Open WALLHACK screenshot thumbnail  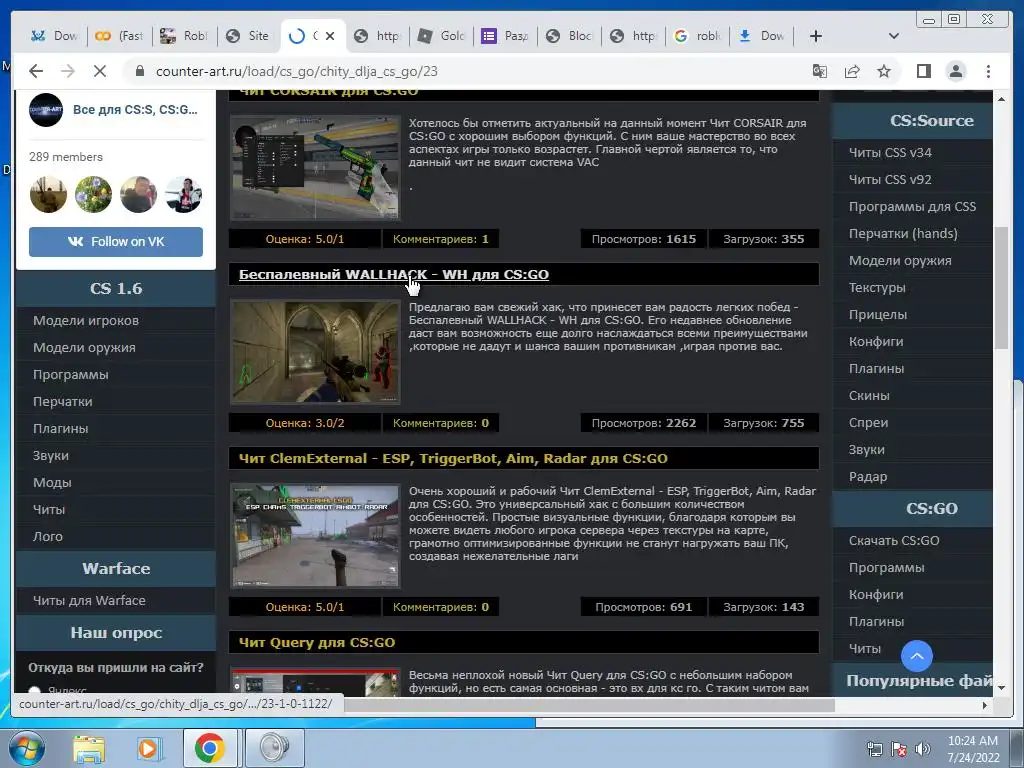coord(315,352)
